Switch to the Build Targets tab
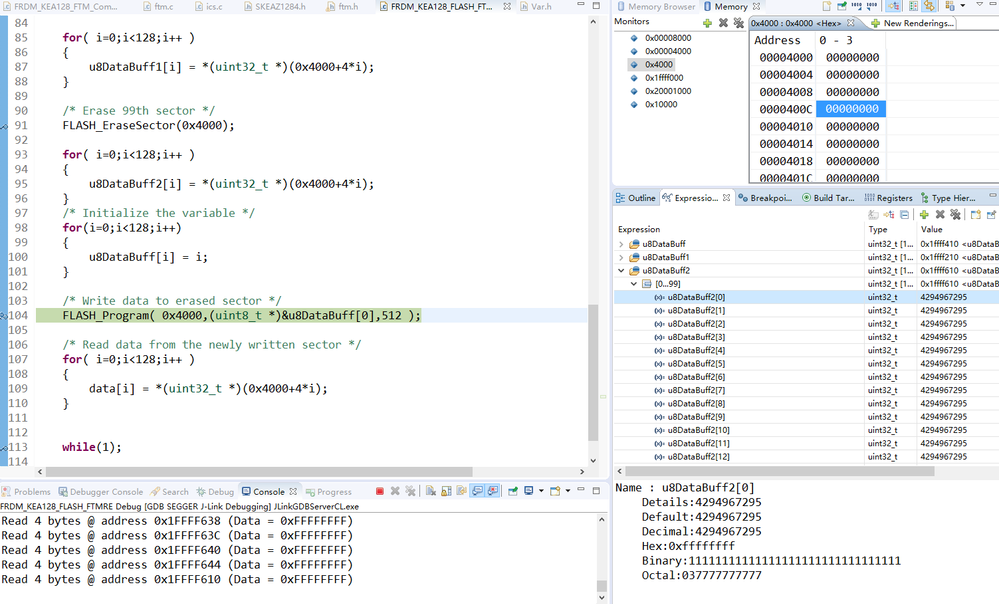 pos(828,198)
